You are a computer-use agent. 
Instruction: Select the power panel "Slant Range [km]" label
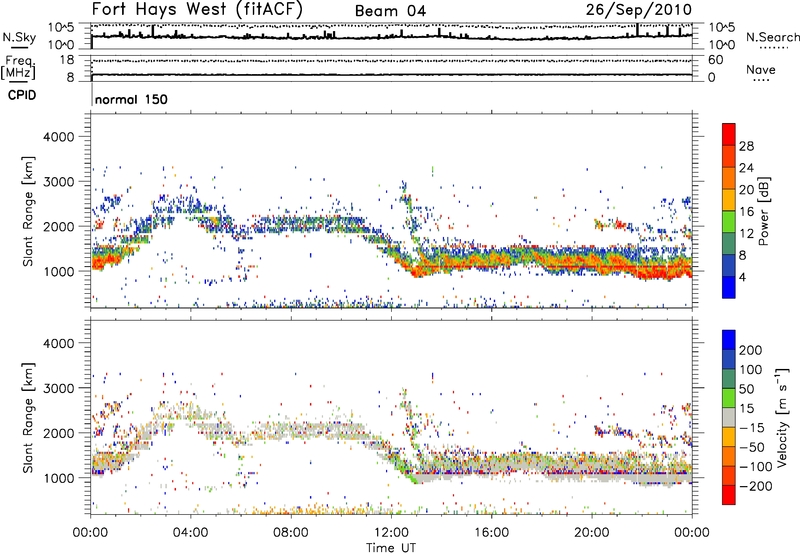pyautogui.click(x=29, y=211)
